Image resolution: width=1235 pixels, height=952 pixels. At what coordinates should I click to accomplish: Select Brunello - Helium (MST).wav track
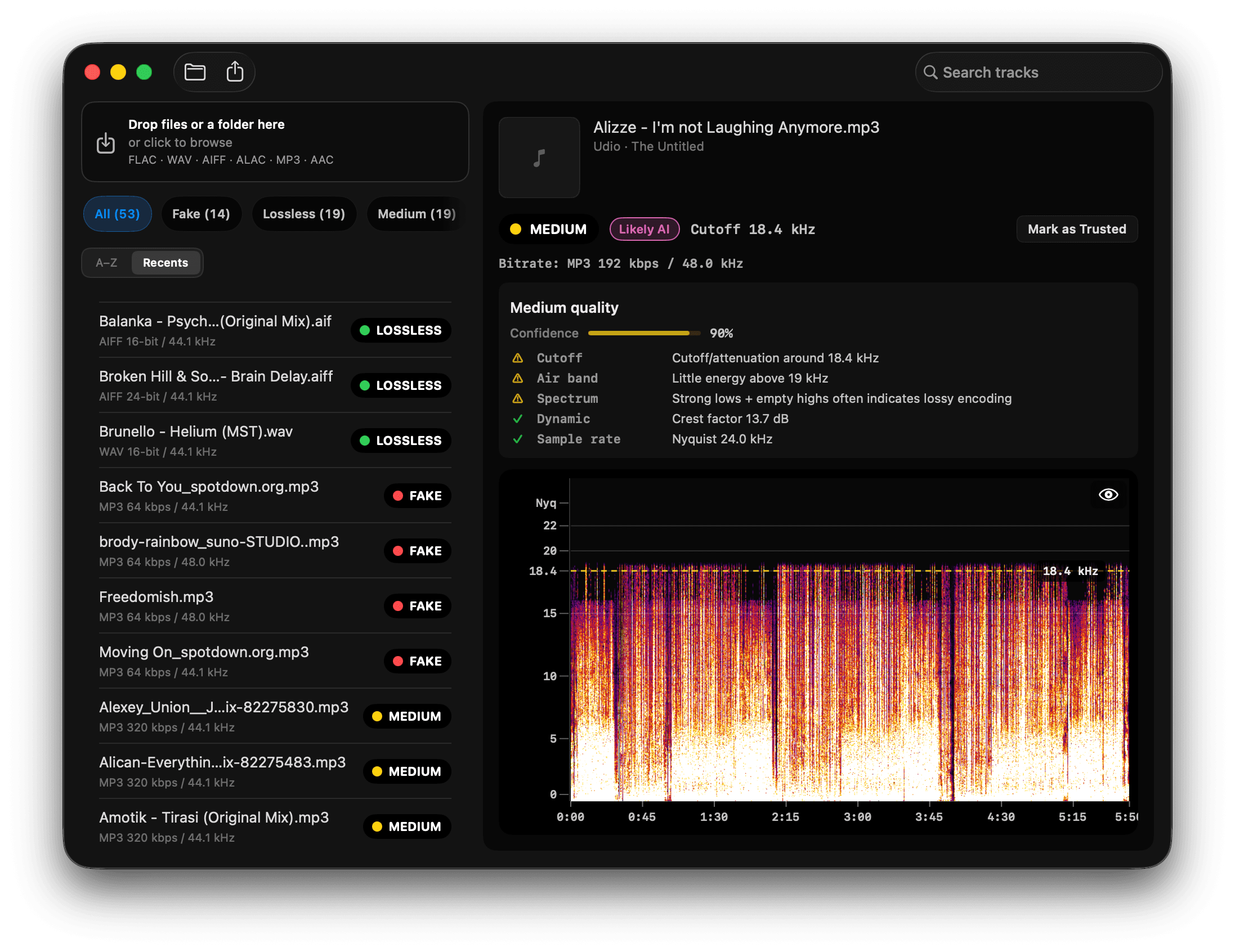point(275,441)
